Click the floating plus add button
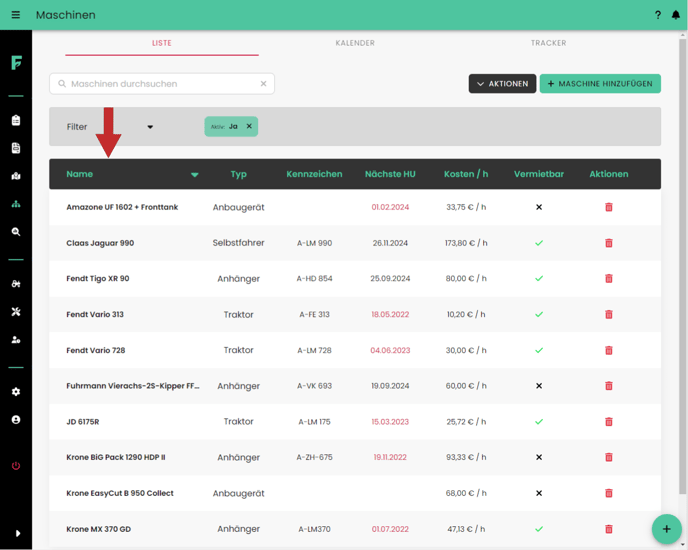This screenshot has height=550, width=688. coord(666,529)
